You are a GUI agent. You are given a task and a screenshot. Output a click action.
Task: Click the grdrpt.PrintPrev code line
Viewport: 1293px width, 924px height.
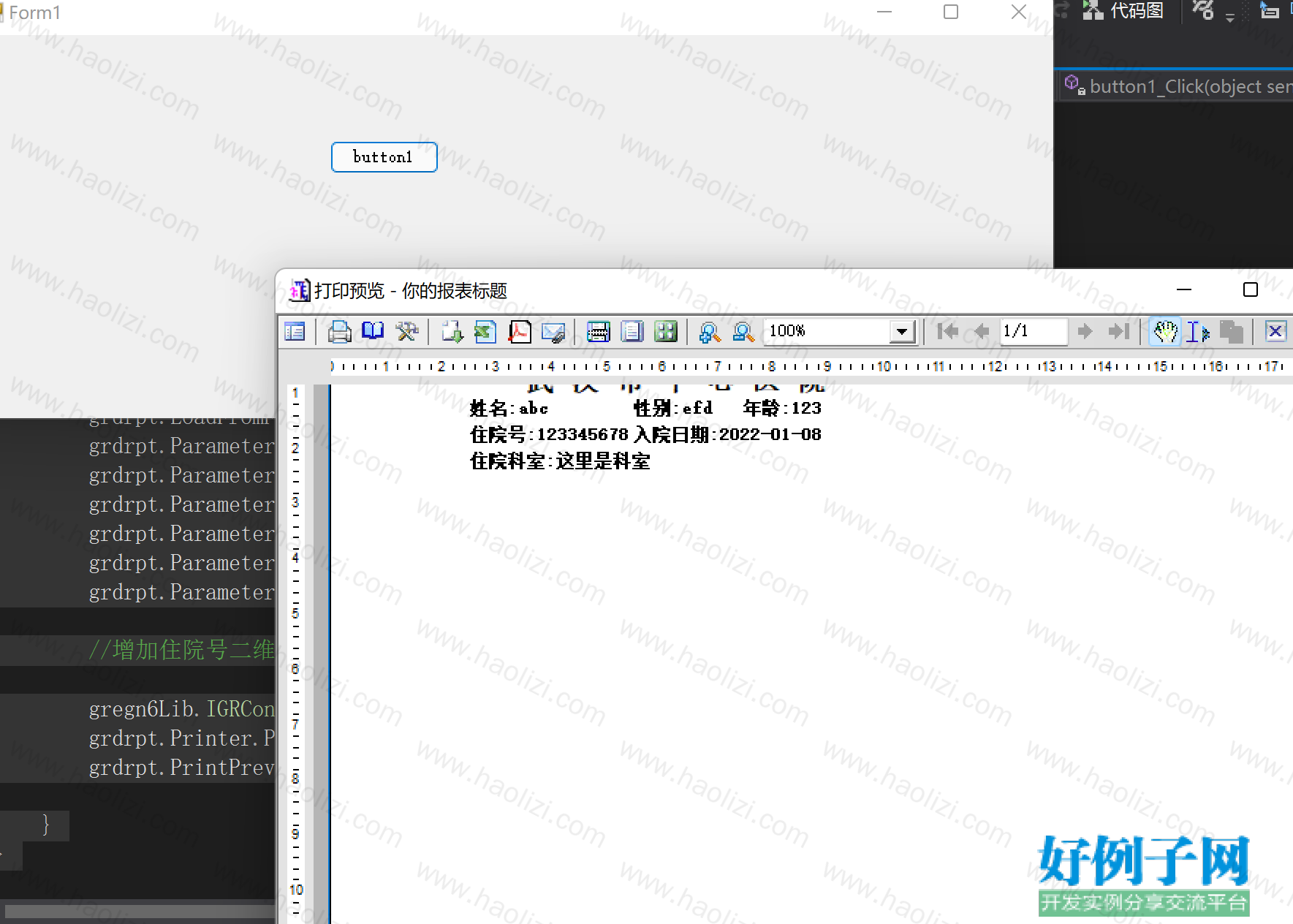[181, 768]
